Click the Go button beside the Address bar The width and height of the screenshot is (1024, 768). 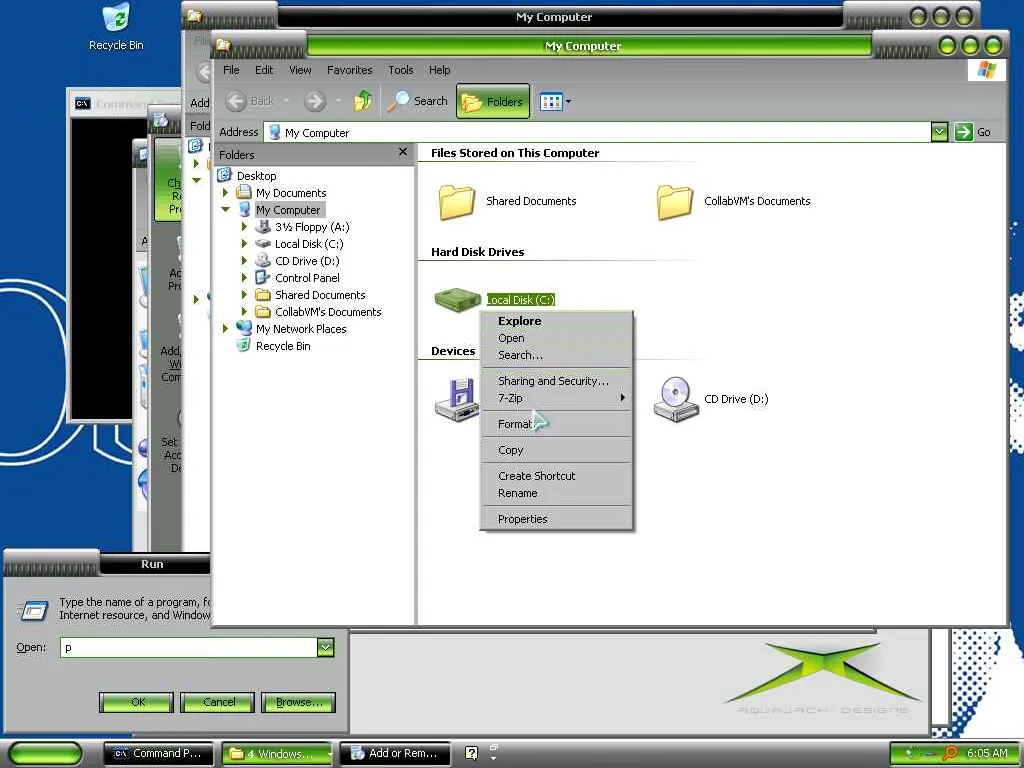pyautogui.click(x=973, y=133)
